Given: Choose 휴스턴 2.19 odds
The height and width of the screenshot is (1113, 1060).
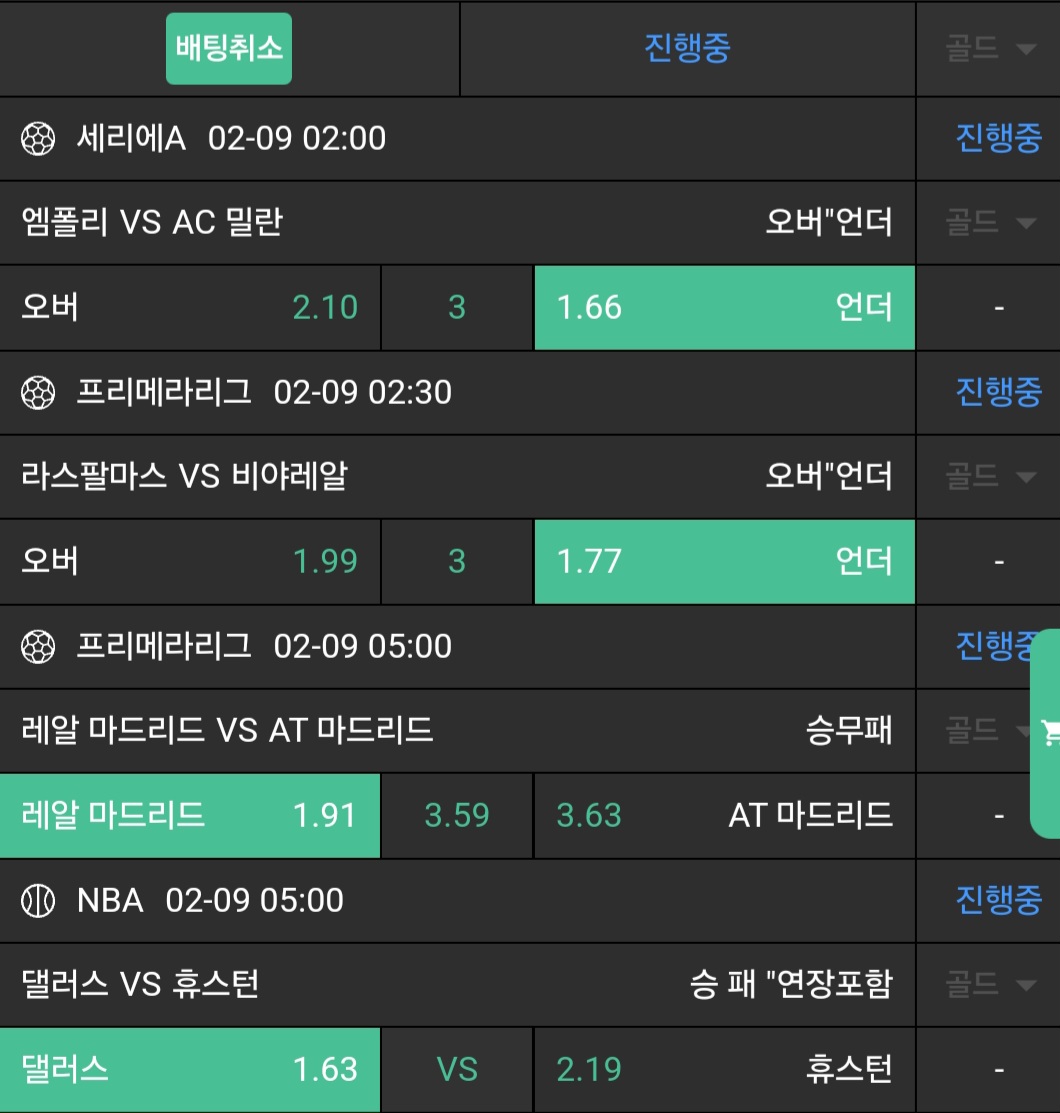Looking at the screenshot, I should tap(724, 1070).
